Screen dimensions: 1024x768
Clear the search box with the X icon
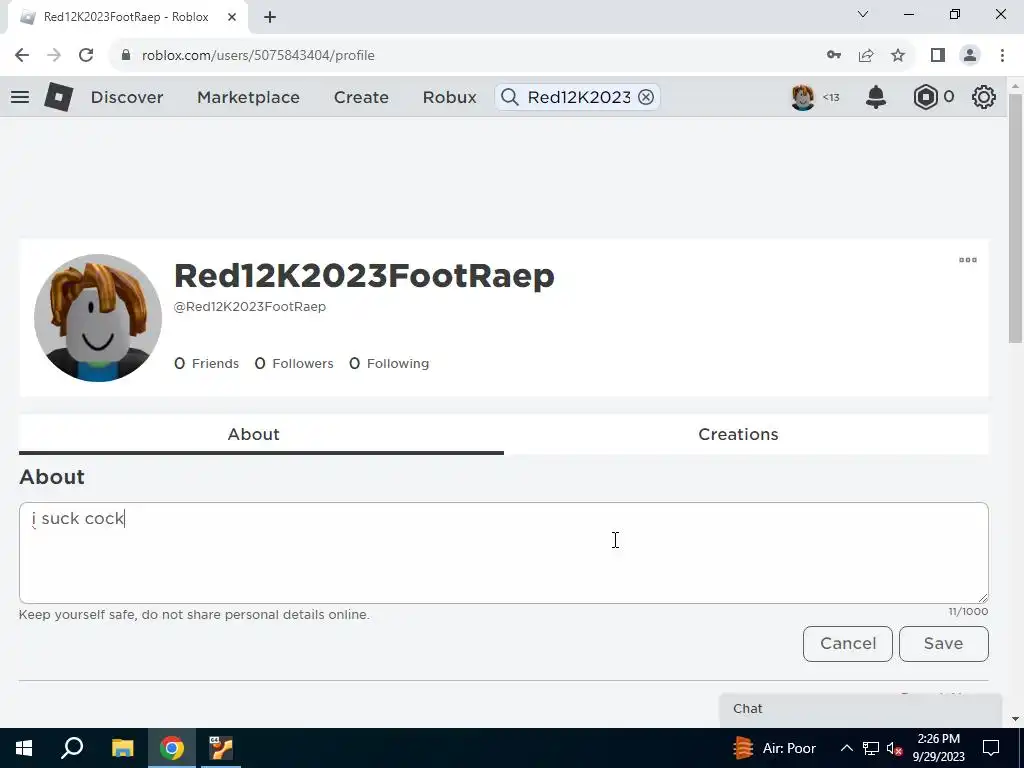click(x=646, y=97)
